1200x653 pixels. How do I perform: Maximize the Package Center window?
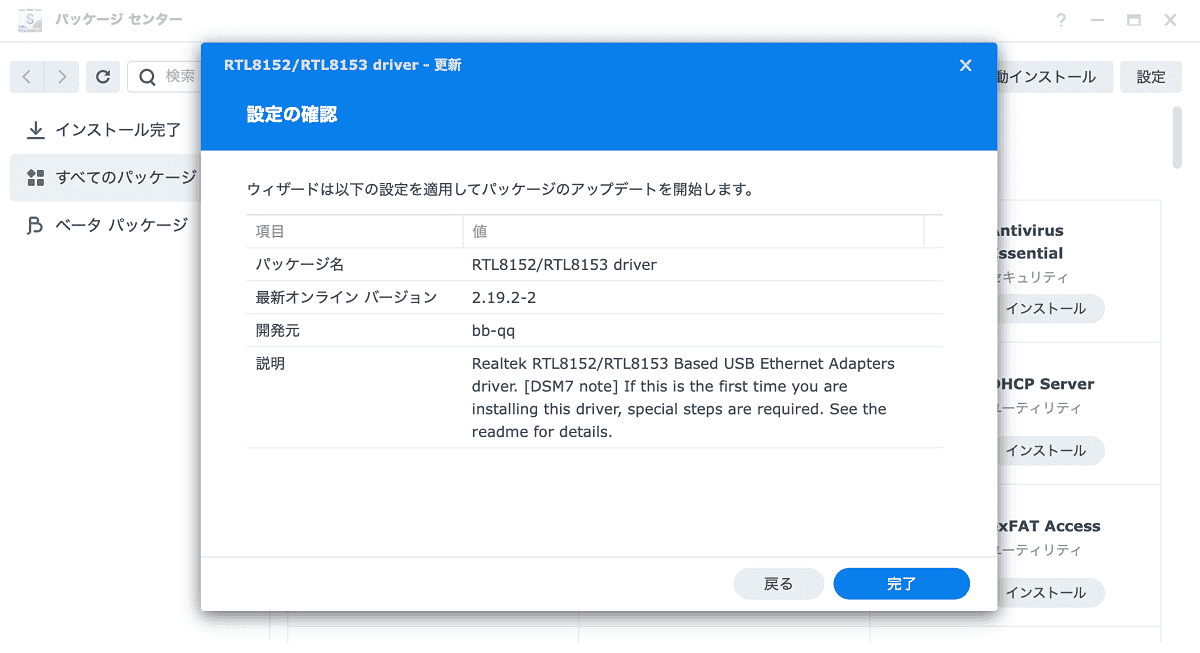[x=1134, y=20]
